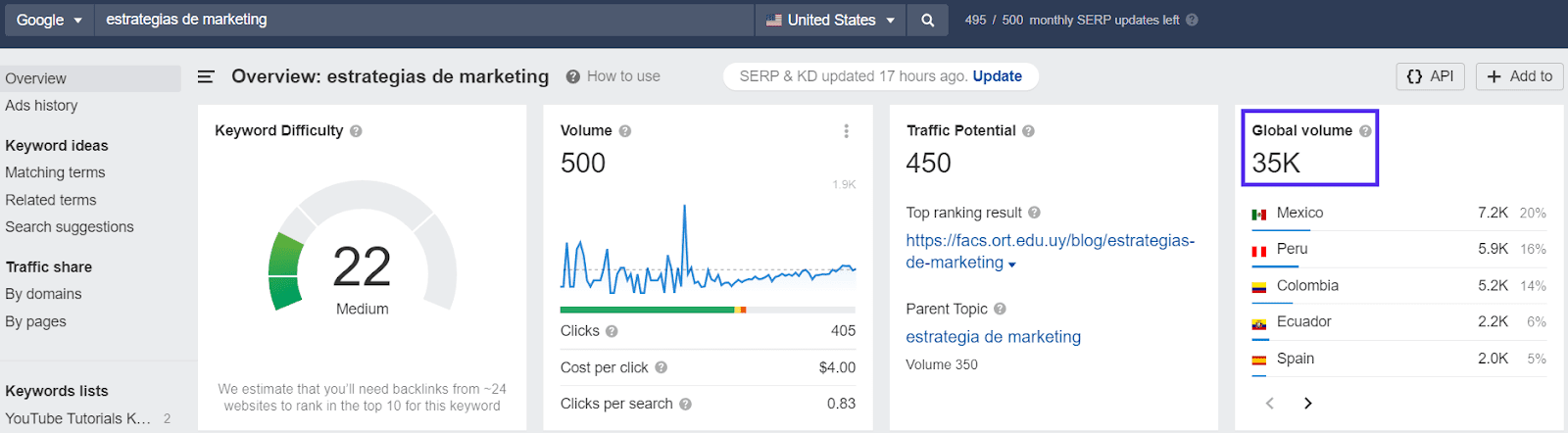Viewport: 1568px width, 433px height.
Task: Go to next page of countries list
Action: [1307, 404]
